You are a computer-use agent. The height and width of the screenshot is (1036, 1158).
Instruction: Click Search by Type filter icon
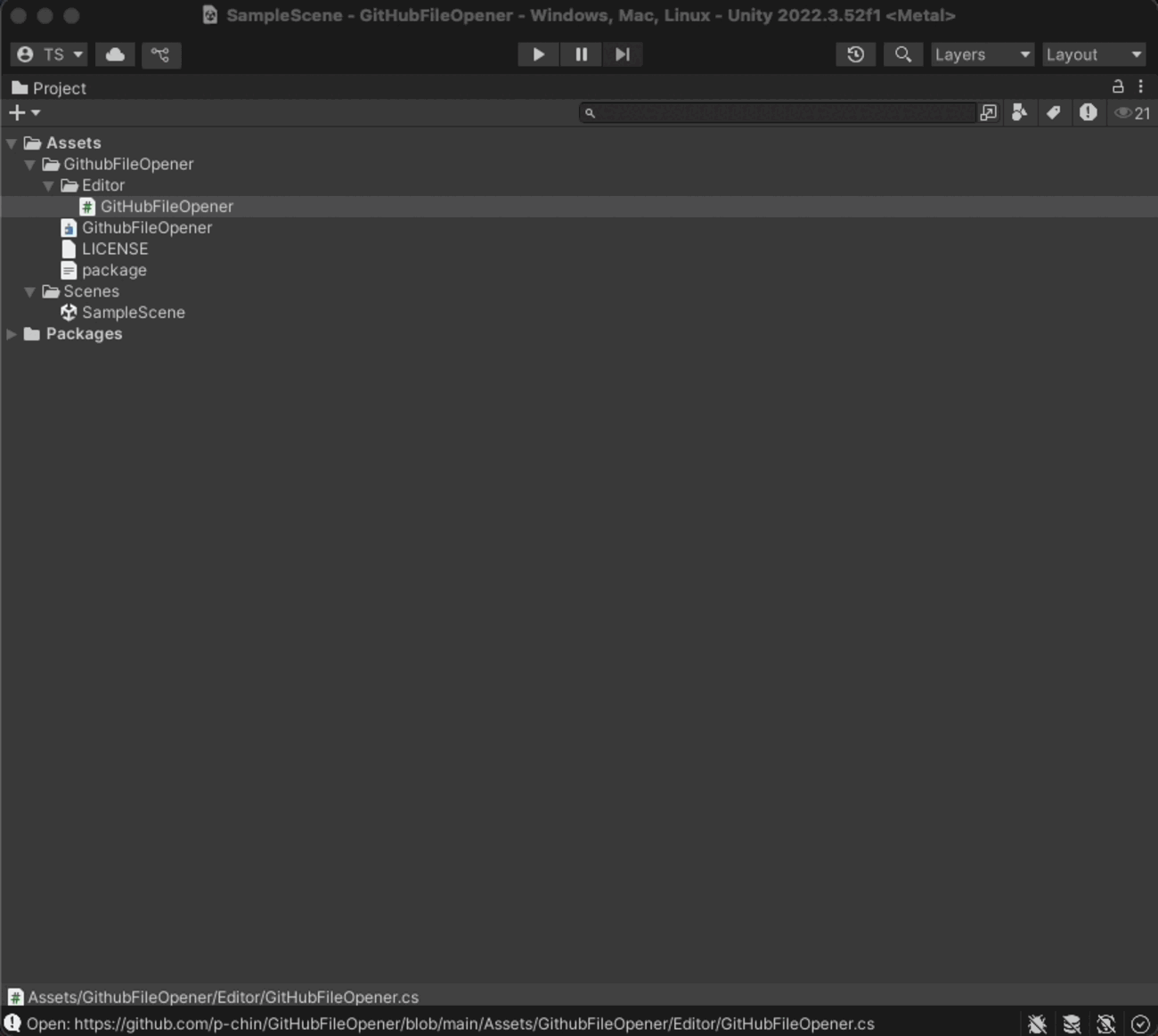tap(1020, 113)
